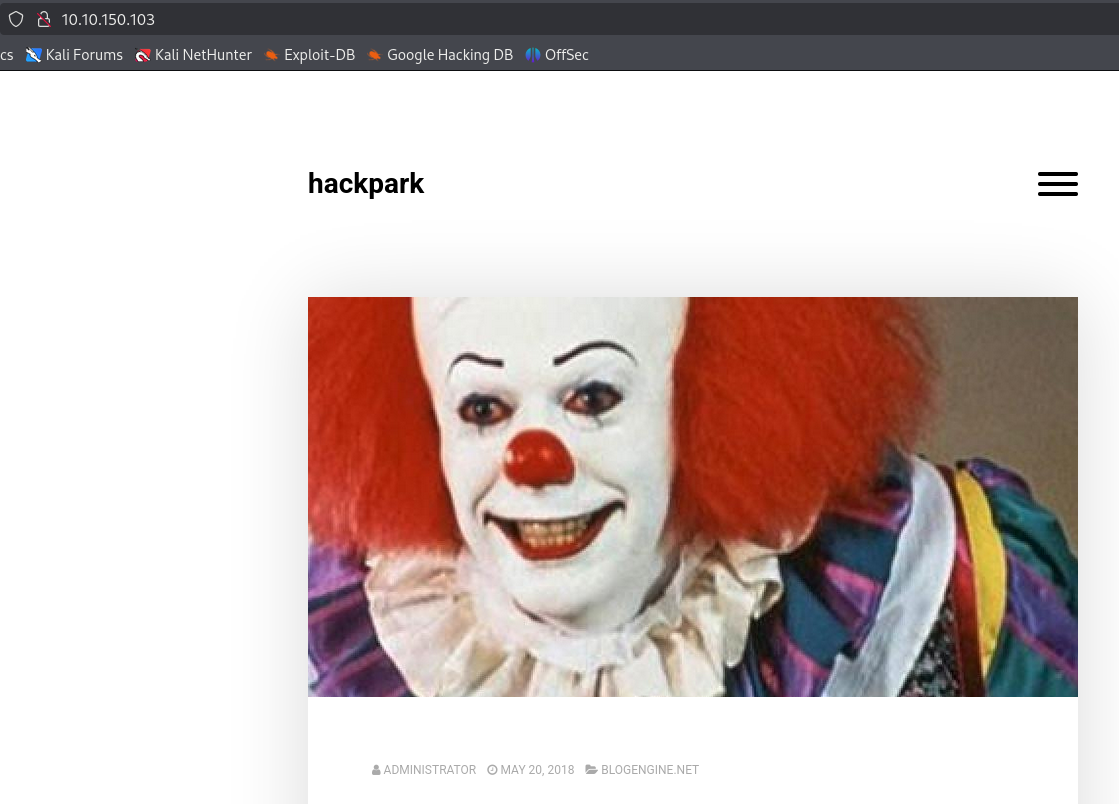The width and height of the screenshot is (1119, 804).
Task: Click the OffSec bookmark favicon
Action: pyautogui.click(x=533, y=55)
